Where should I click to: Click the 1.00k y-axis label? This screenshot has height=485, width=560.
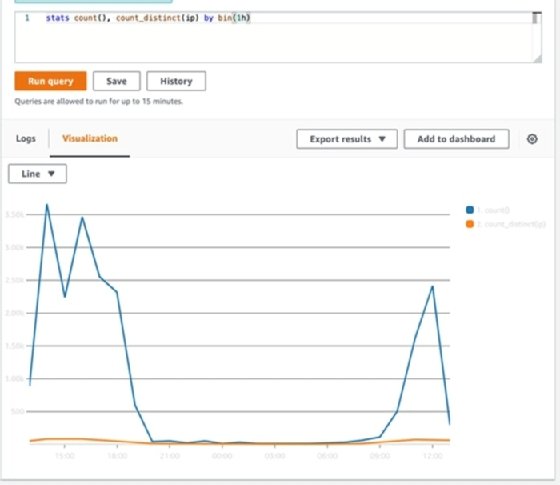15,378
